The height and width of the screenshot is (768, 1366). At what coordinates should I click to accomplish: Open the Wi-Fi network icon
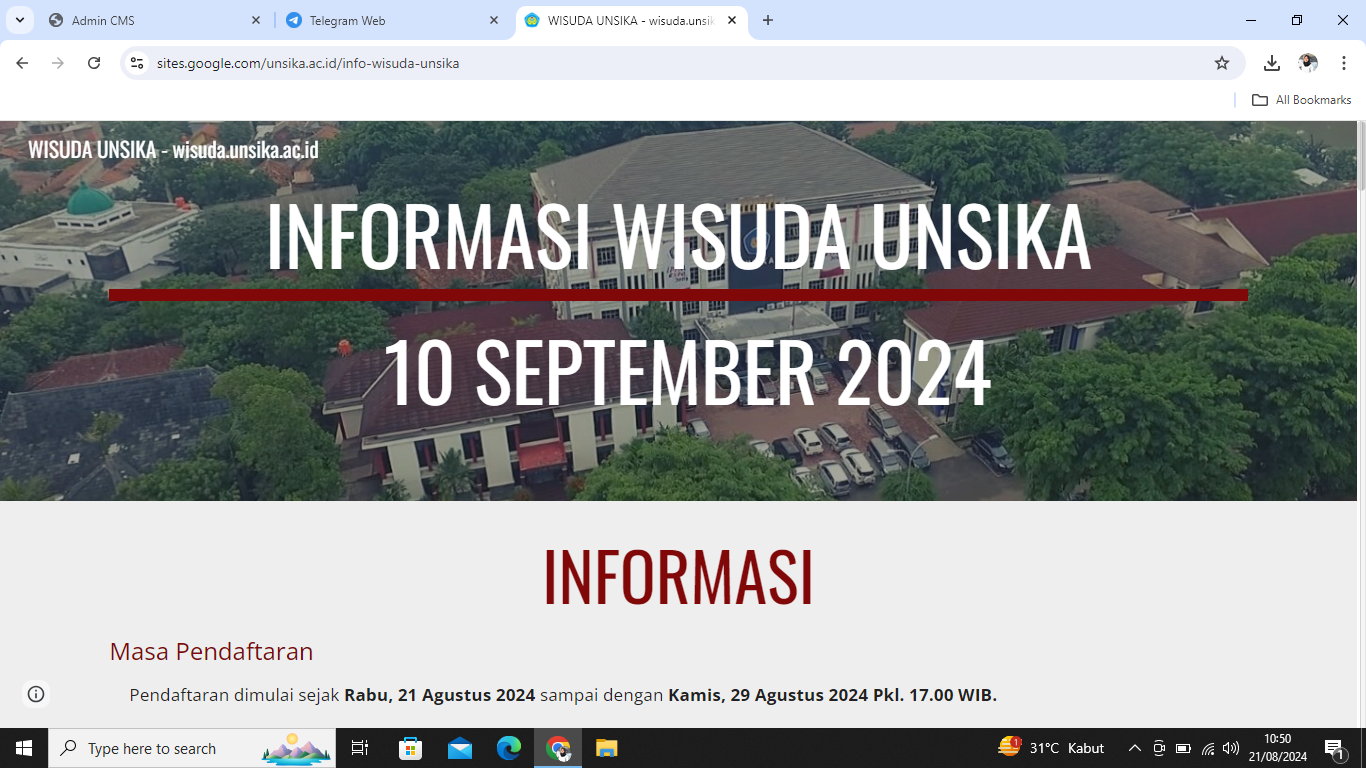1208,748
